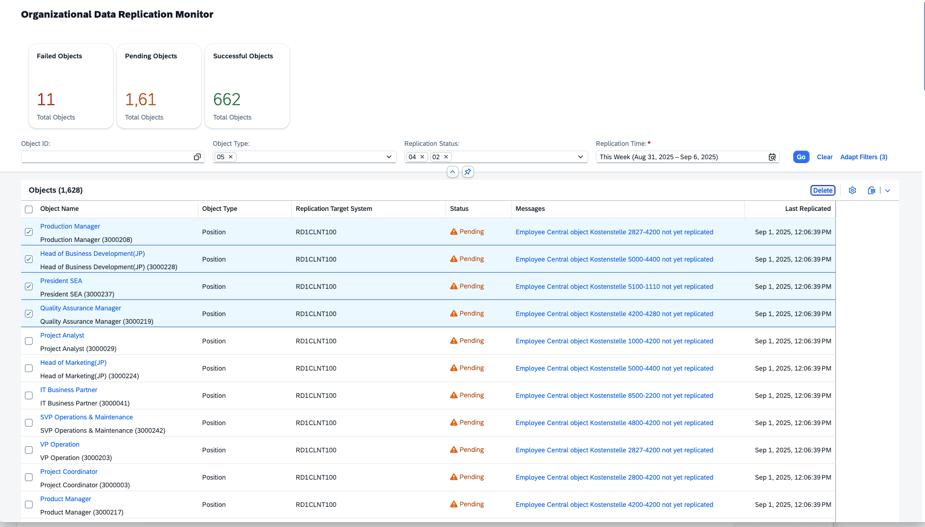The height and width of the screenshot is (527, 925).
Task: Remove the 04 token from Replication Status
Action: coord(422,157)
